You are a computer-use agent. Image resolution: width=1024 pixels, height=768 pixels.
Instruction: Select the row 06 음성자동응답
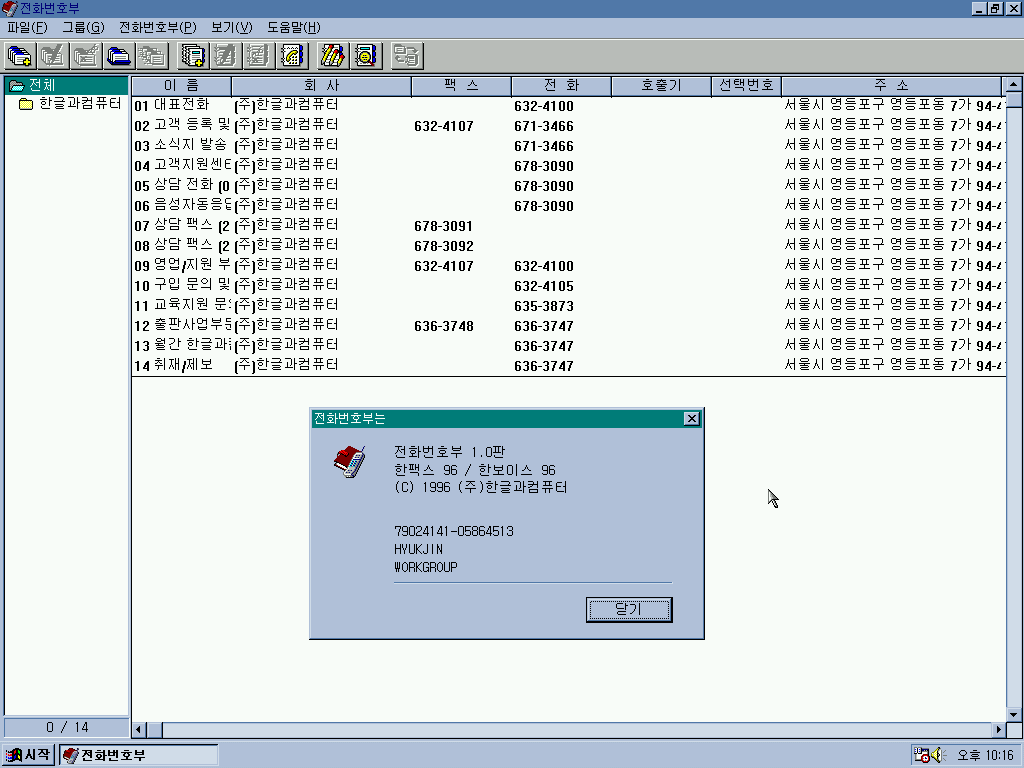coord(568,206)
